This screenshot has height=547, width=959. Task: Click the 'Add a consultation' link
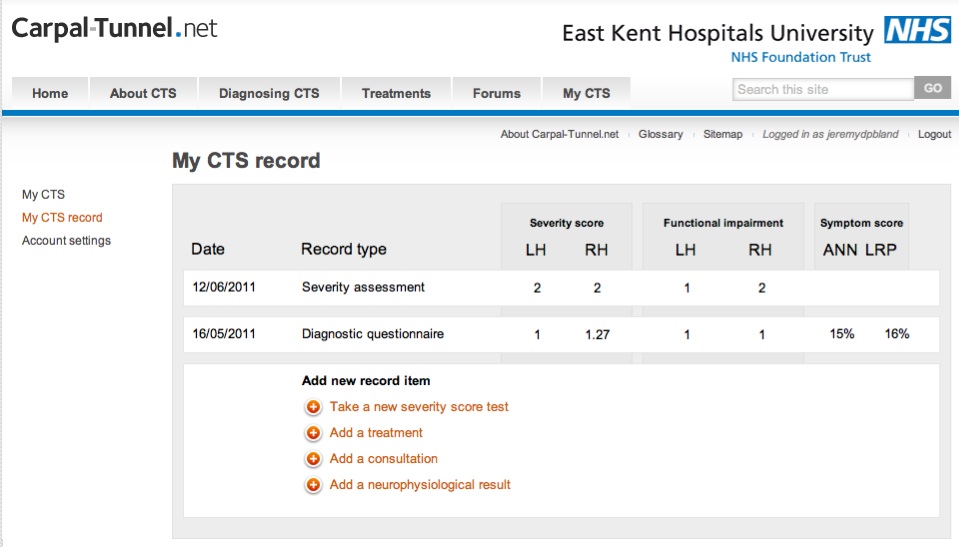point(383,459)
